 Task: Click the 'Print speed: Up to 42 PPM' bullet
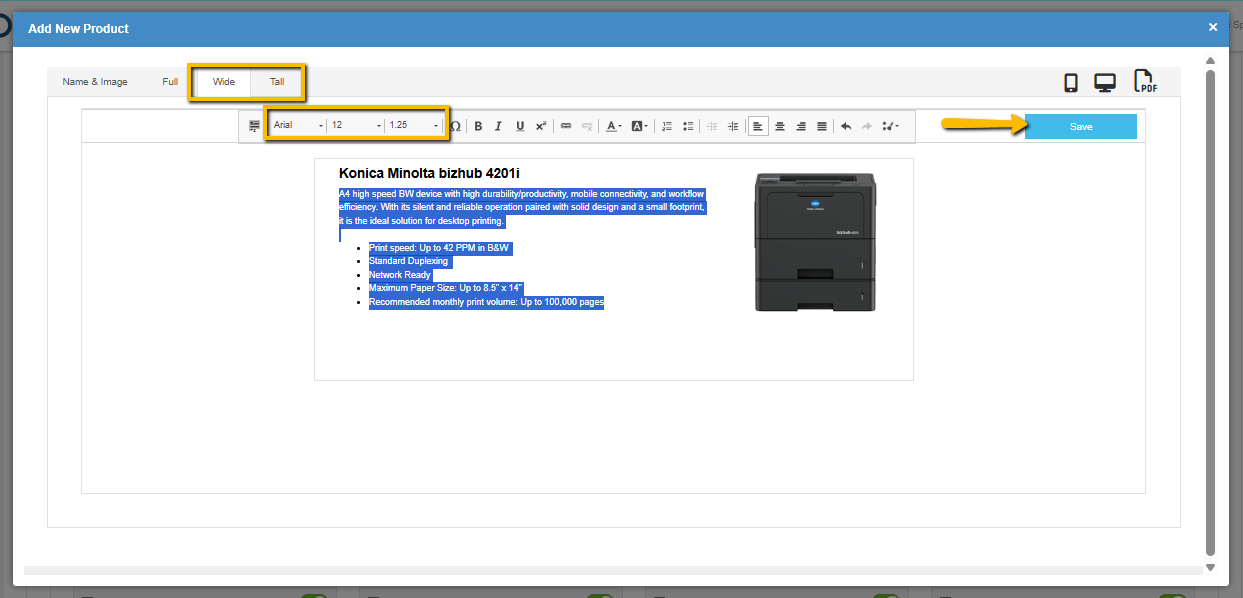[439, 247]
